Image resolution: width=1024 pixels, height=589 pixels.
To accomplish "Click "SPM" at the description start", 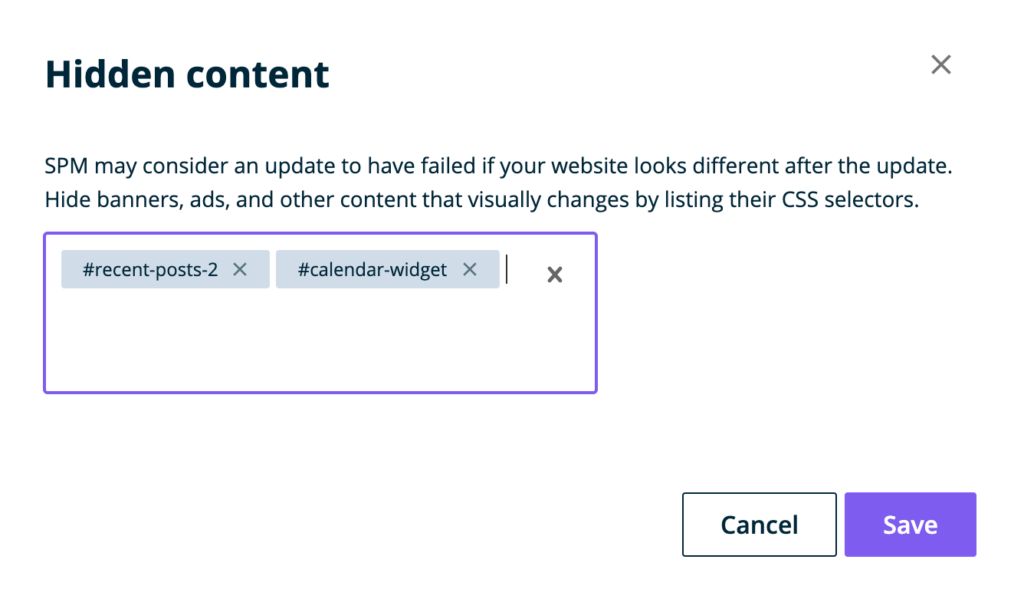I will pos(64,165).
